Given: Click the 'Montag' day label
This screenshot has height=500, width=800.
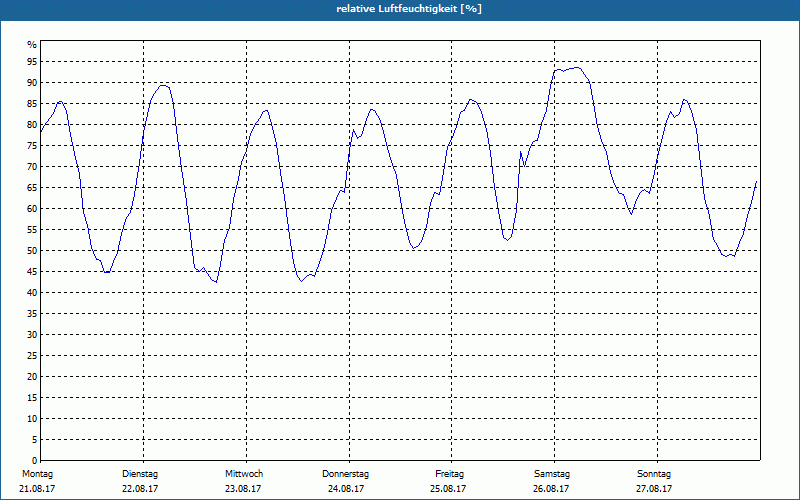Looking at the screenshot, I should pyautogui.click(x=38, y=474).
